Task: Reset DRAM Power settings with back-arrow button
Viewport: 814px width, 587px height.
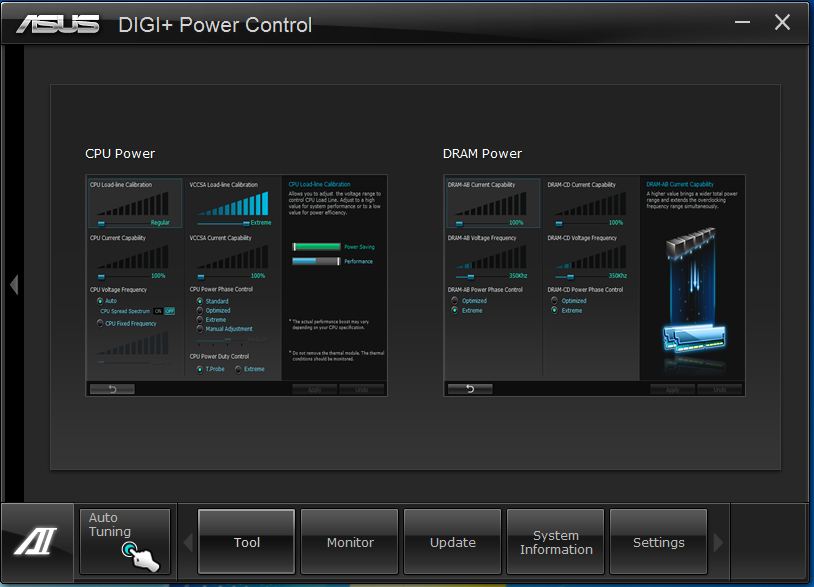Action: [470, 389]
